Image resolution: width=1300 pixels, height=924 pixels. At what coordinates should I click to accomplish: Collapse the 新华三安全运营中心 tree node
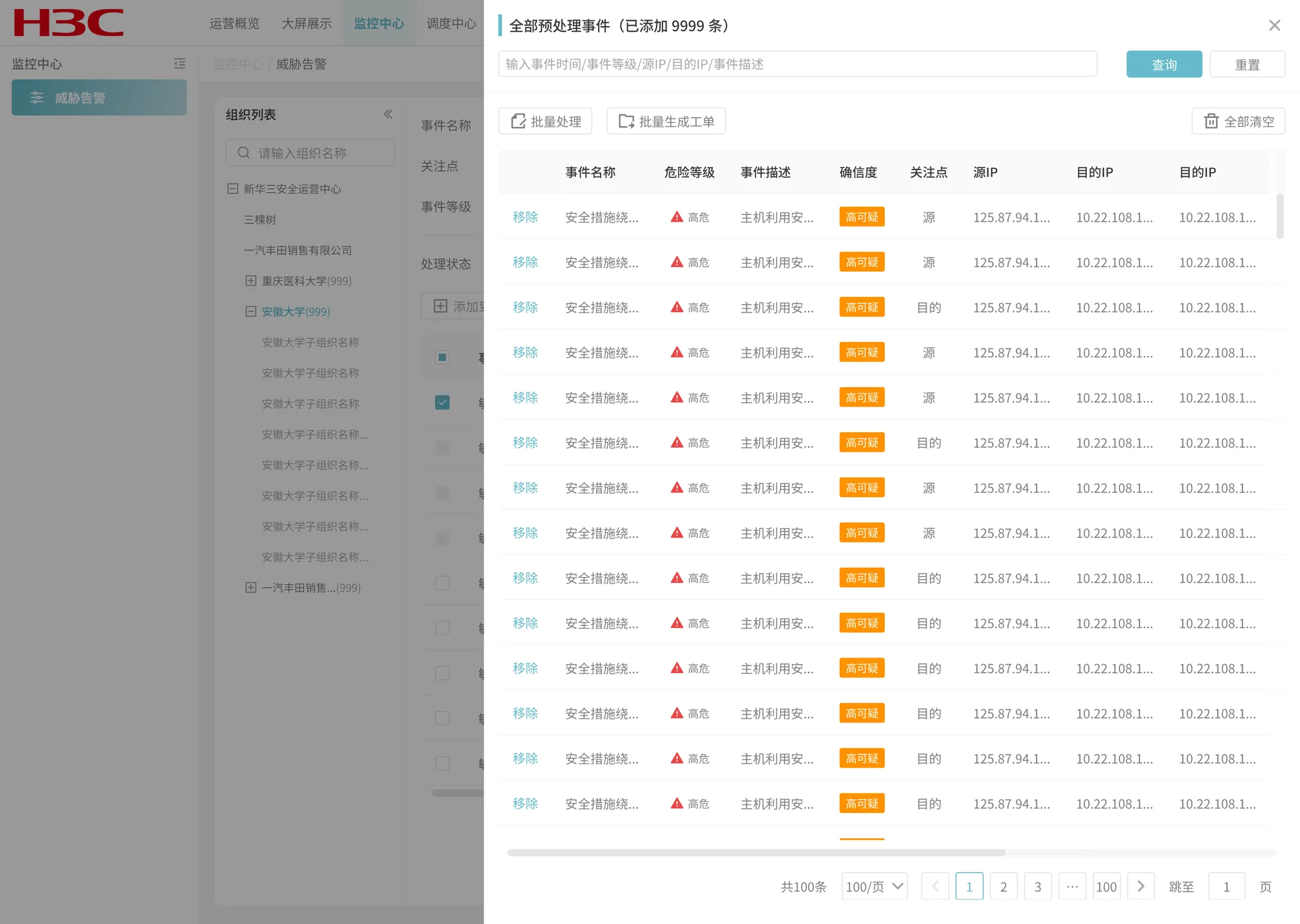[x=232, y=188]
